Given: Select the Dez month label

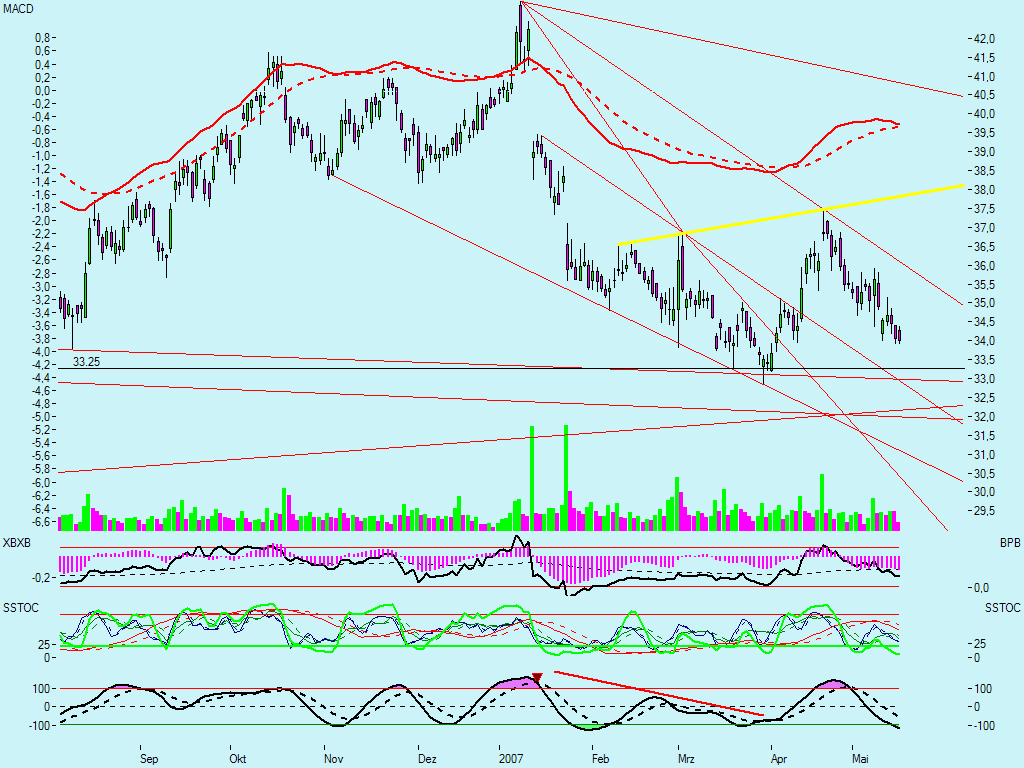Looking at the screenshot, I should tap(427, 759).
